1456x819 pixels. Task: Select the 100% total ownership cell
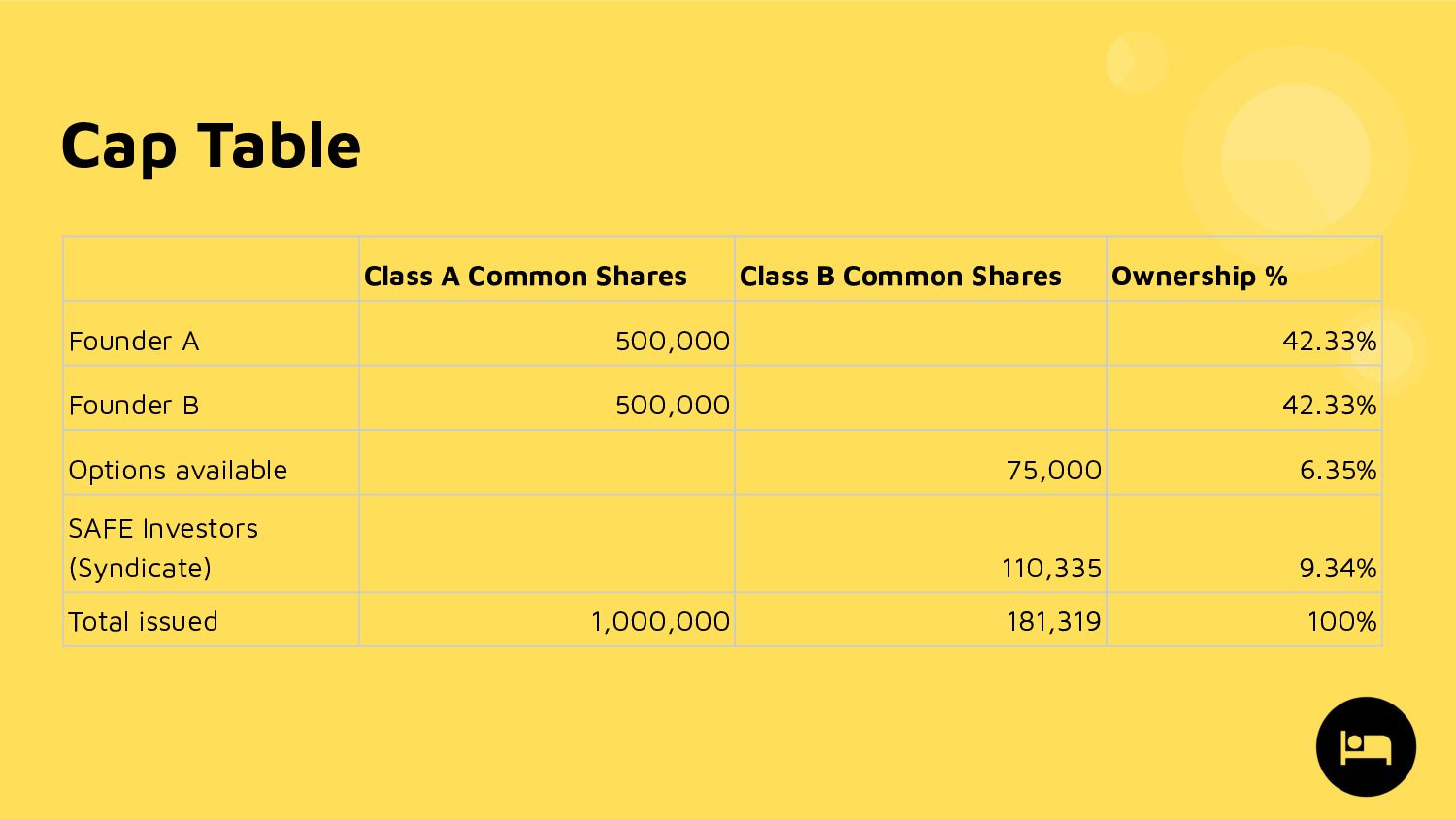point(1244,619)
